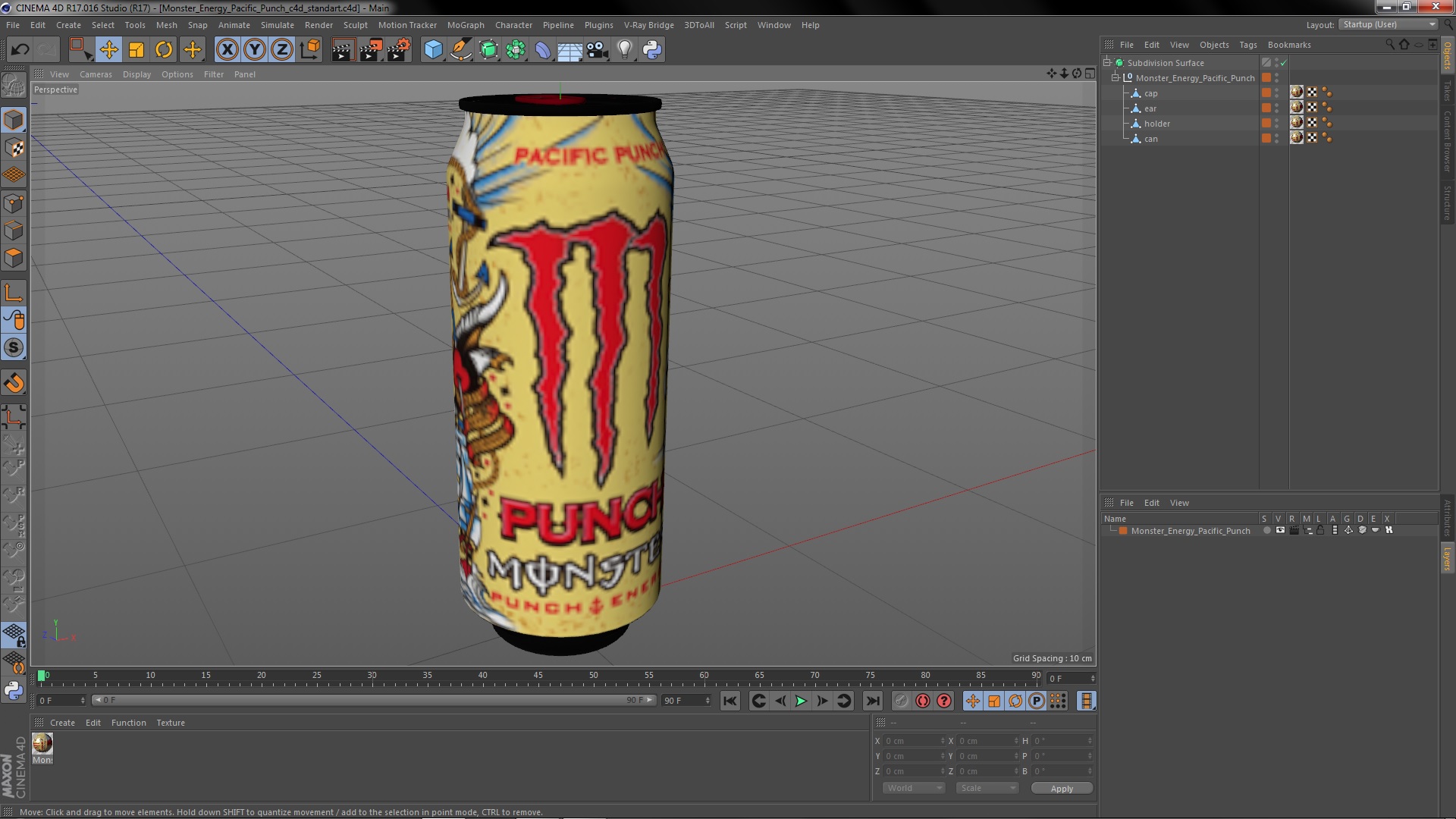Screen dimensions: 1456x819
Task: Open Edit Render Settings icon
Action: [x=399, y=50]
